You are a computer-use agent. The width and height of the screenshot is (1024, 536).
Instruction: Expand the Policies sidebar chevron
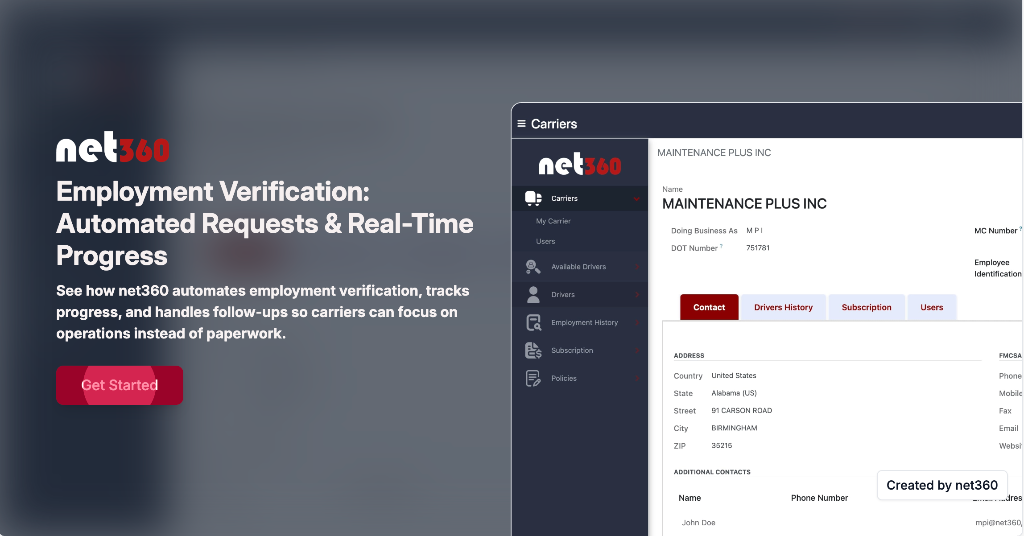[637, 378]
